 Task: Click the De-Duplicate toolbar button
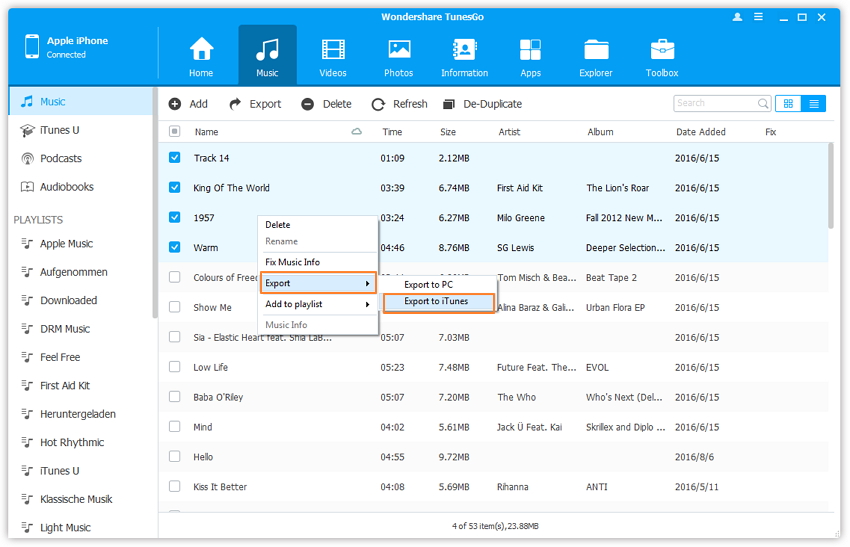482,104
